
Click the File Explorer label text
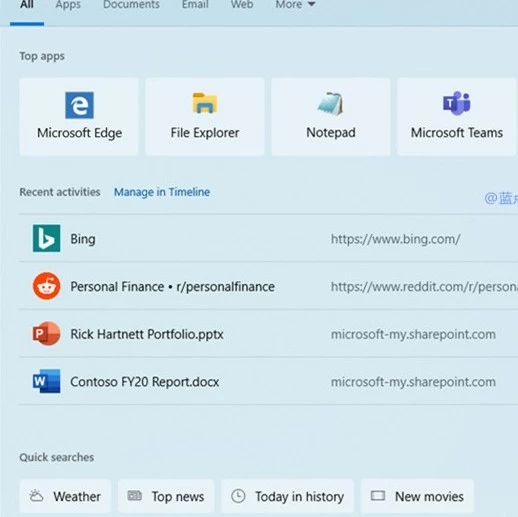pyautogui.click(x=205, y=133)
